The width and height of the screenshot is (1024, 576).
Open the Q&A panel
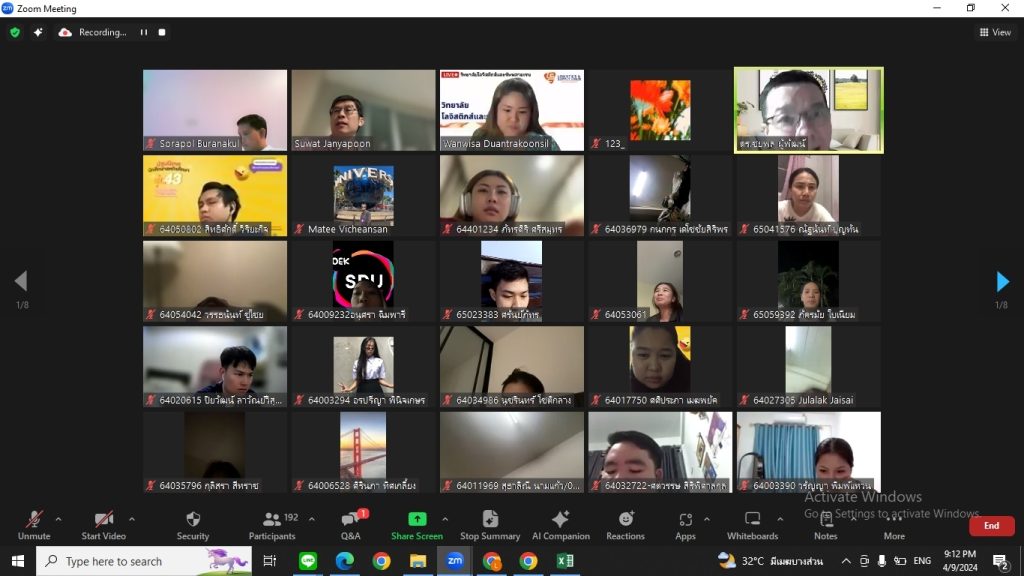pyautogui.click(x=351, y=526)
